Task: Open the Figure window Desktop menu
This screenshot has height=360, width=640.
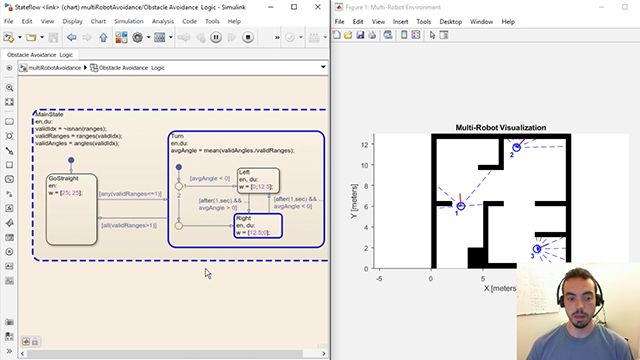Action: [451, 22]
